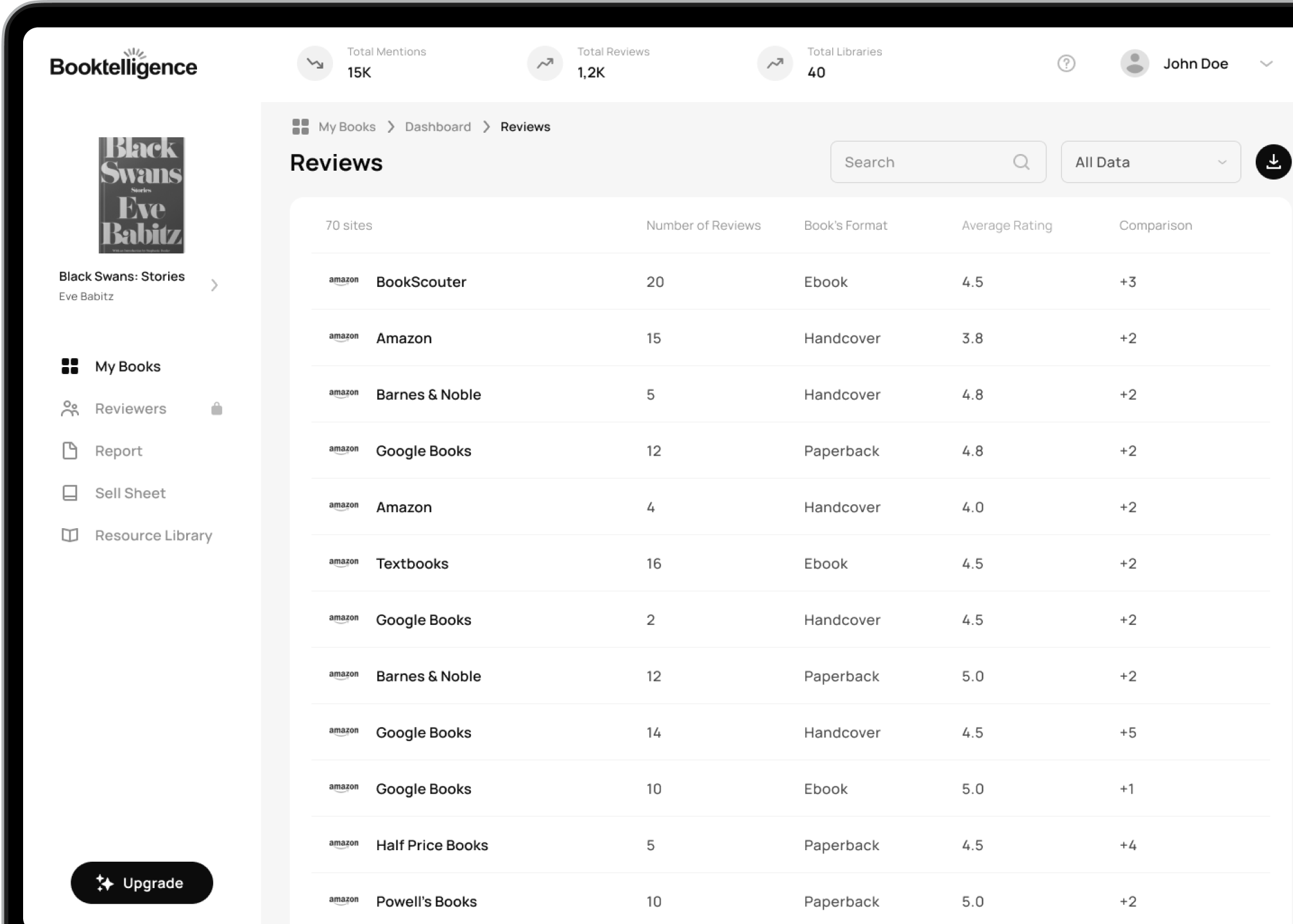1293x924 pixels.
Task: Click the Total Mentions 15K value
Action: [x=359, y=73]
